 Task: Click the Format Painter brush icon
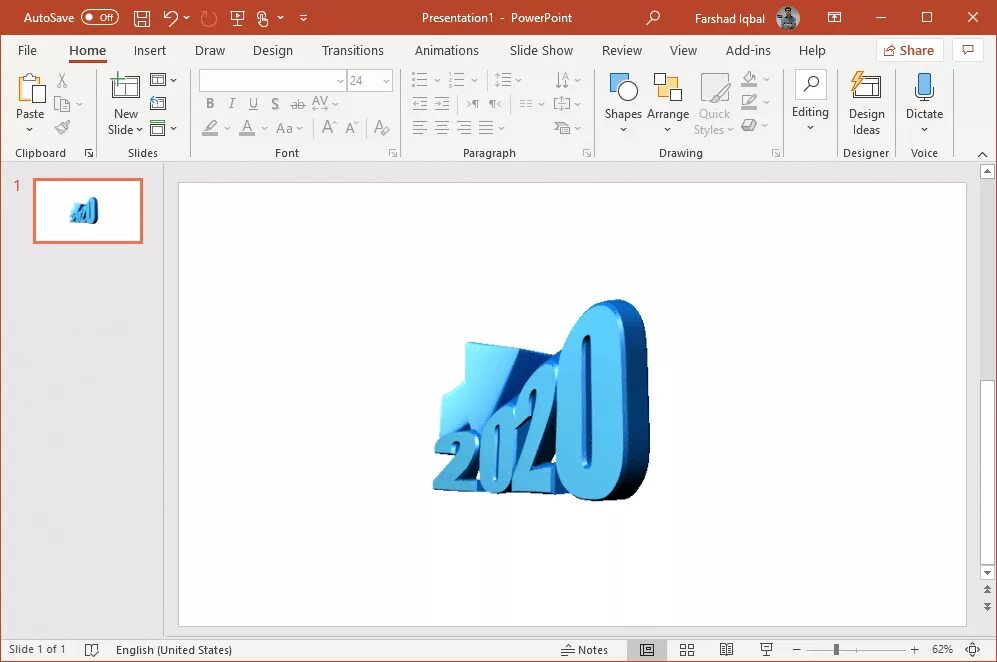[x=62, y=127]
